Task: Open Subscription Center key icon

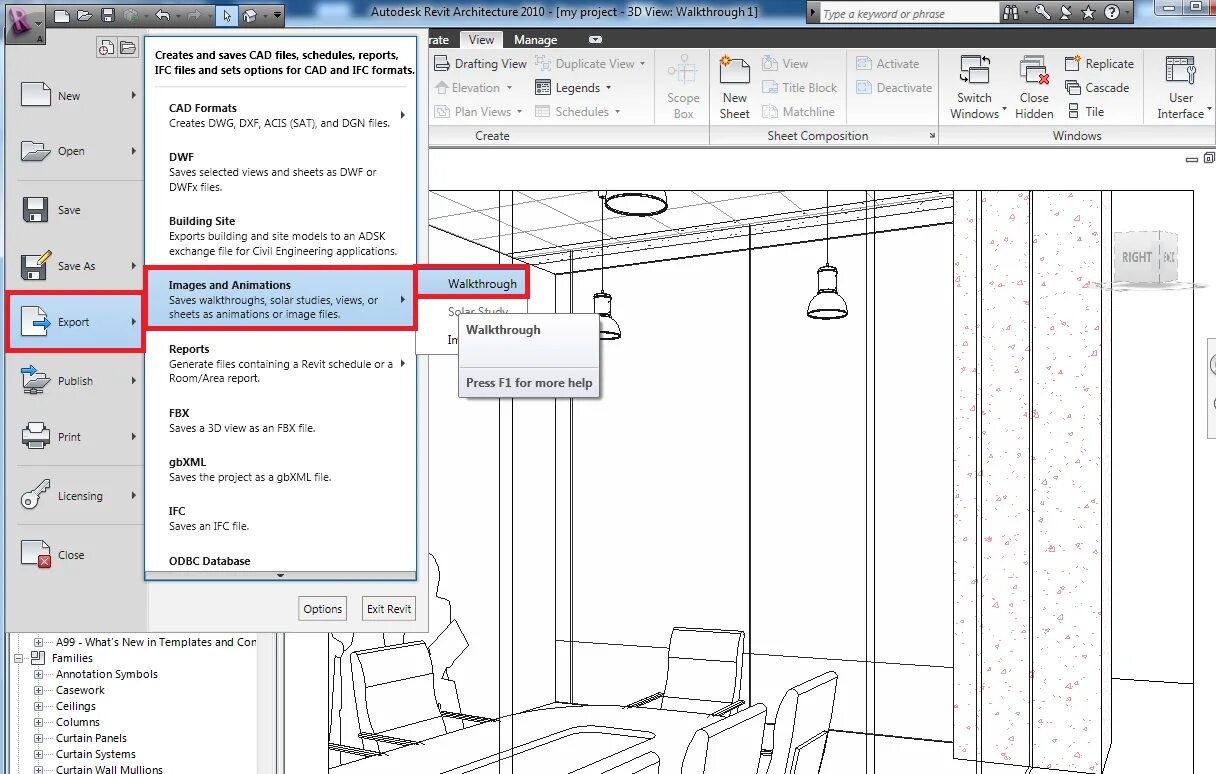Action: click(x=1043, y=13)
